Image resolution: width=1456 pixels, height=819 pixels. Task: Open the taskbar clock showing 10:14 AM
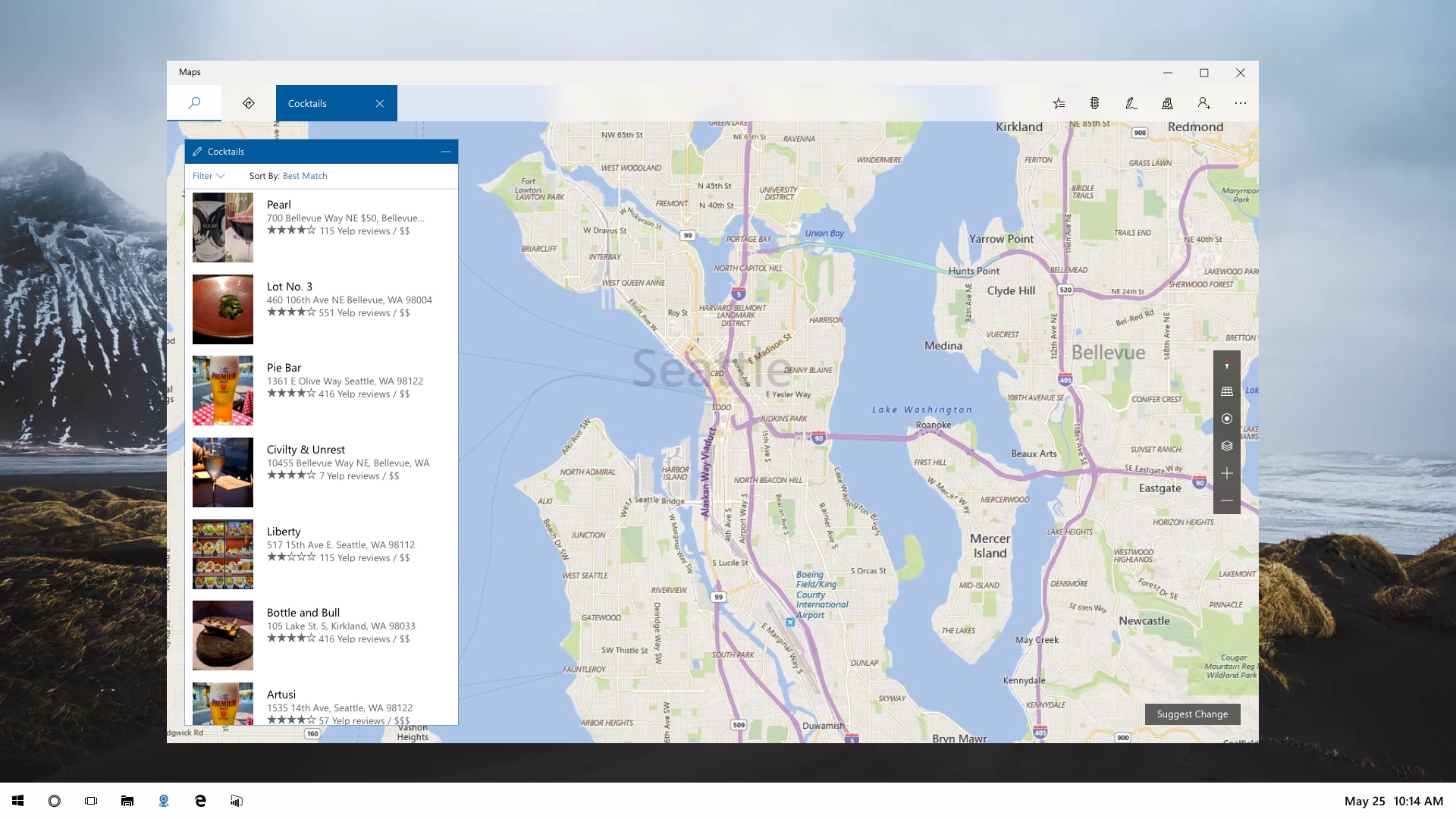tap(1418, 801)
